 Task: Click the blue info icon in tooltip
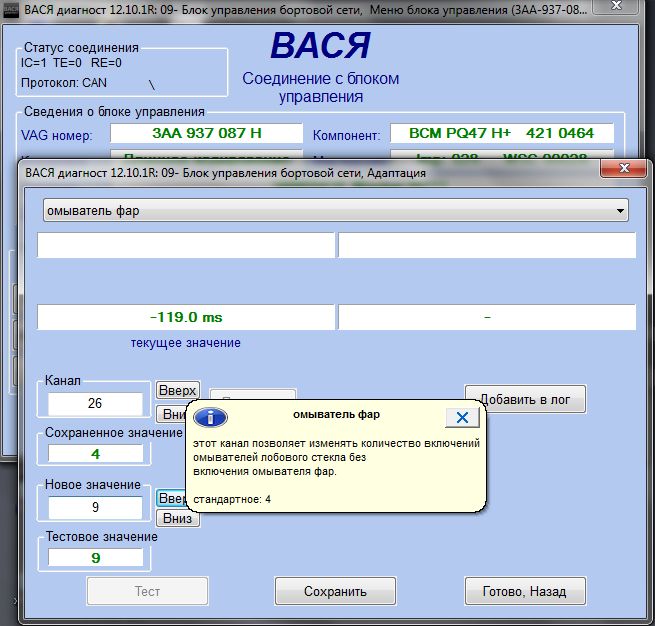[x=211, y=417]
